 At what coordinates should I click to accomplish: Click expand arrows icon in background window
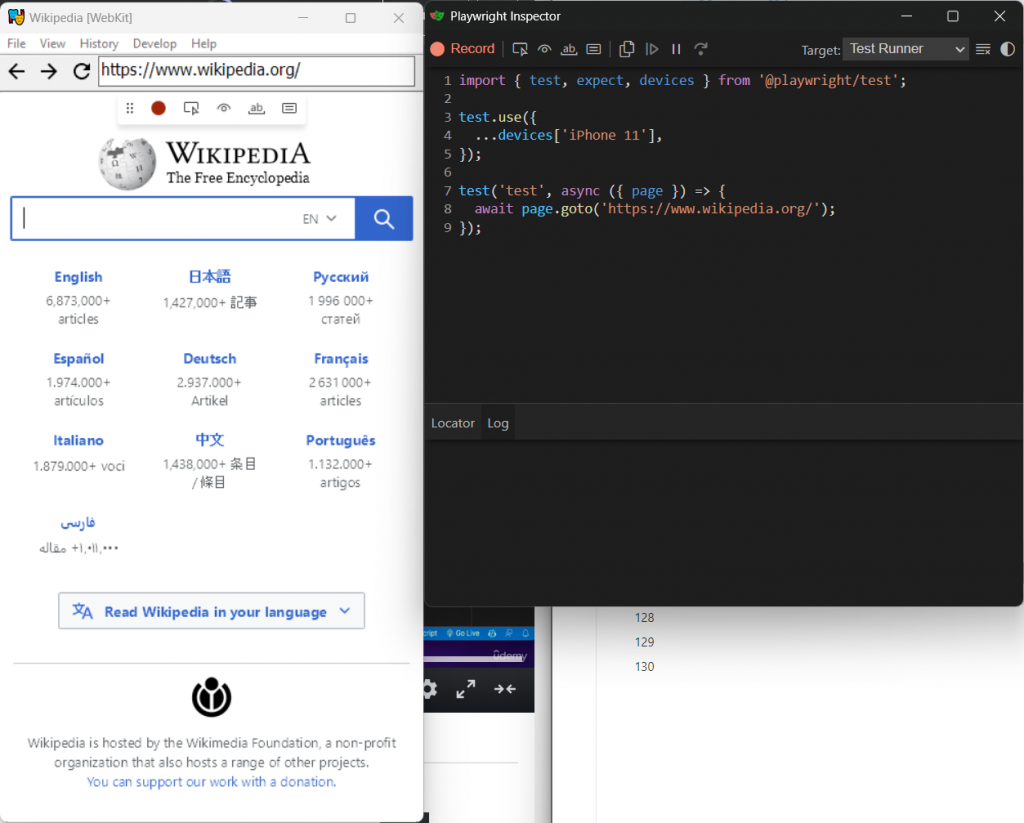[466, 688]
